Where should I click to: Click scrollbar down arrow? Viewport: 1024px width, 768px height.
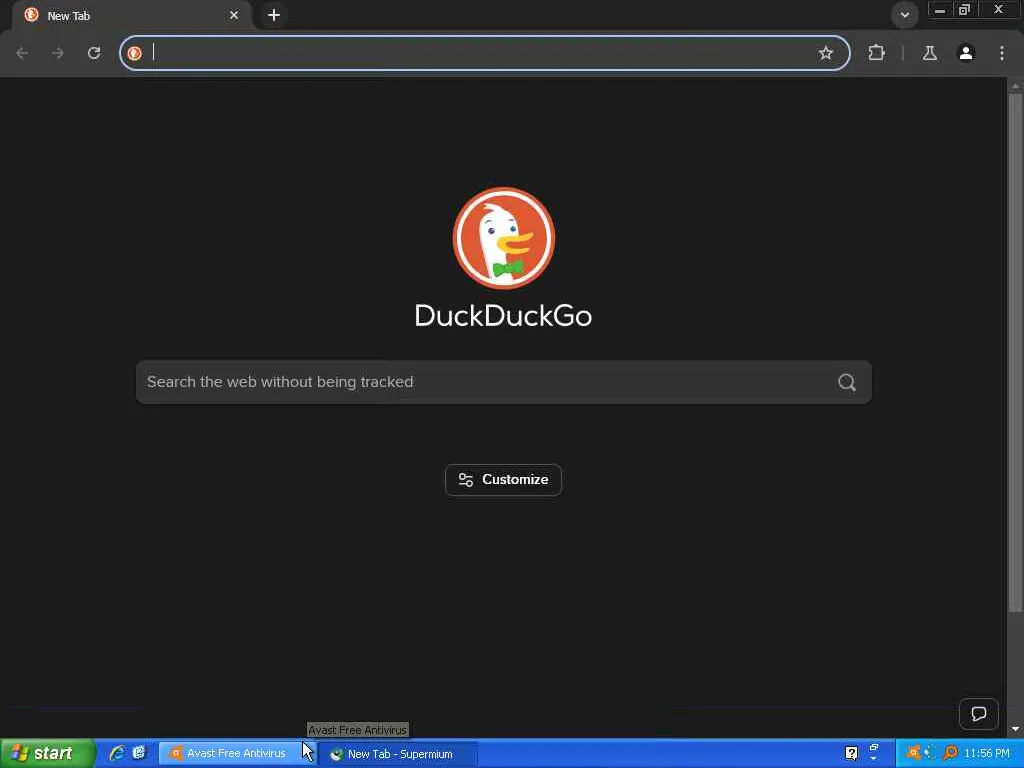1015,729
